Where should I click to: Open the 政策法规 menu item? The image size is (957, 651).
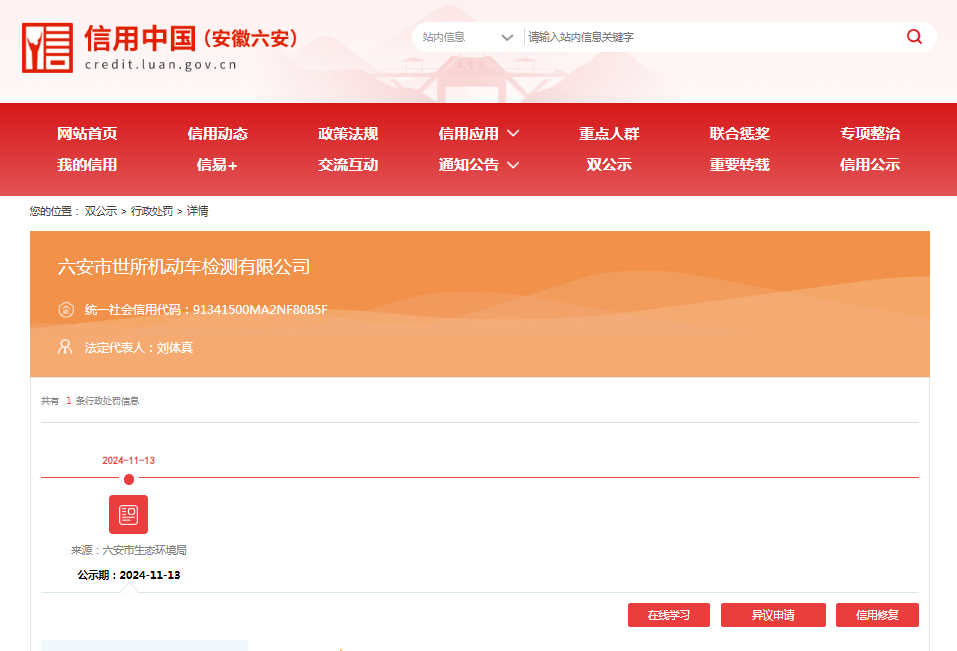(348, 134)
